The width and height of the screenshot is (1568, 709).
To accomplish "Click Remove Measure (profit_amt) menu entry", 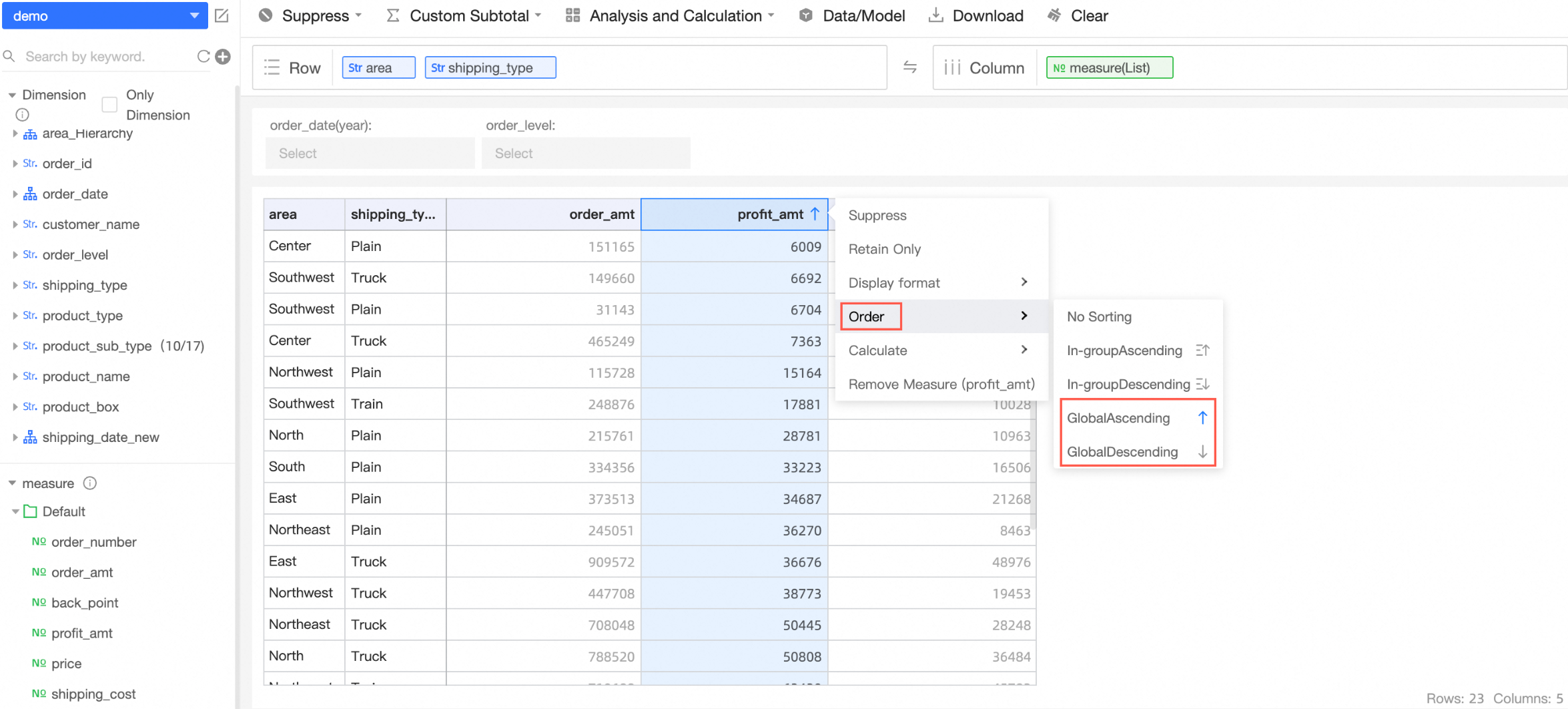I will [941, 384].
